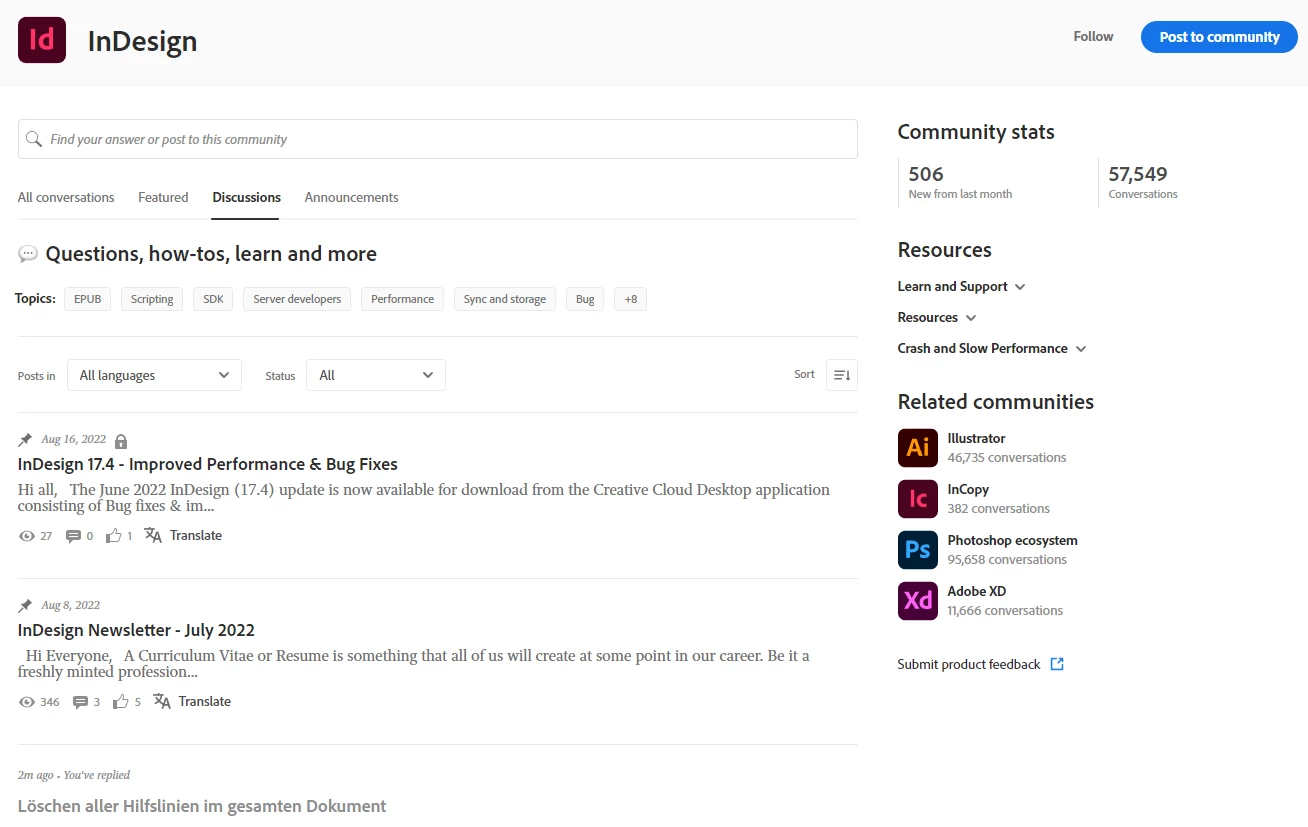Click the pin icon on the Aug 16, 2022 post
The height and width of the screenshot is (827, 1308).
25,440
